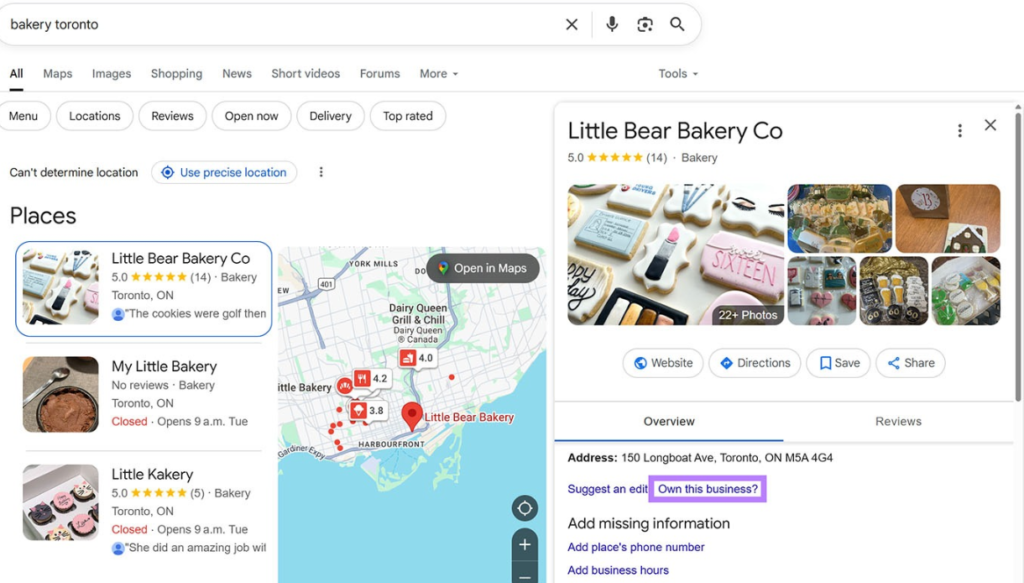Click the Own this business? link

pyautogui.click(x=708, y=489)
